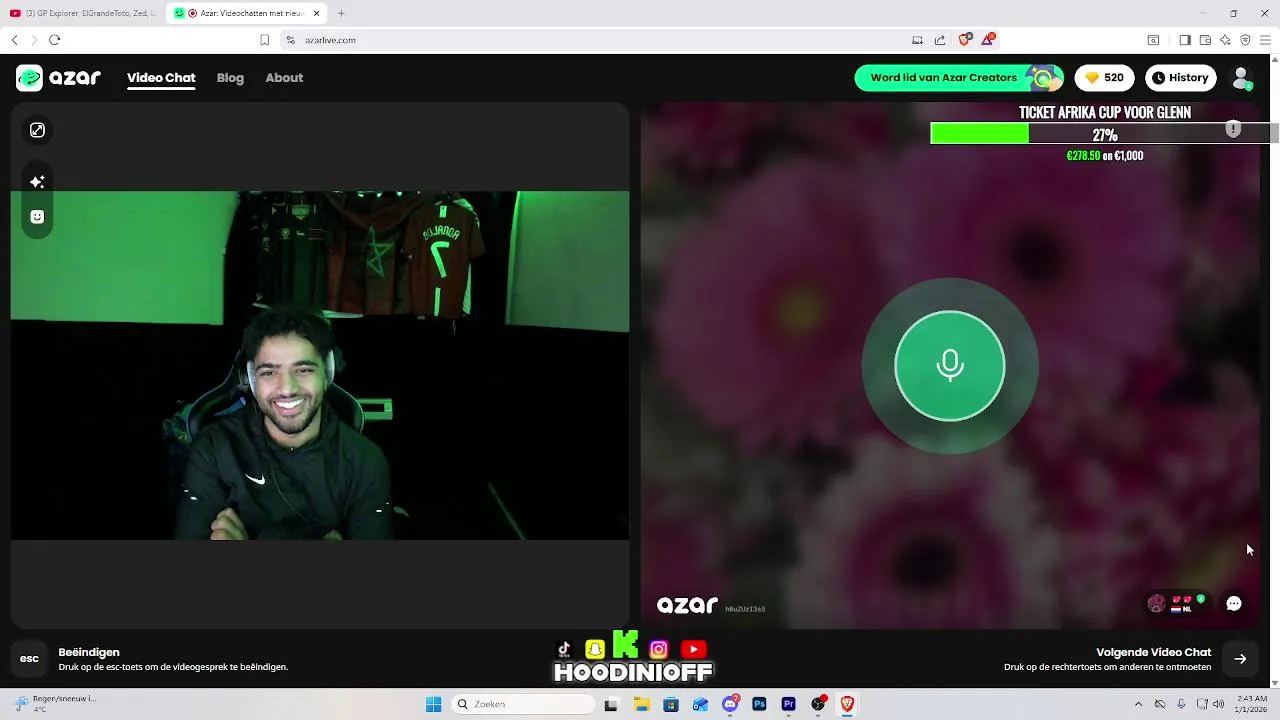1280x720 pixels.
Task: Open the smiley face filter tool
Action: coord(37,217)
